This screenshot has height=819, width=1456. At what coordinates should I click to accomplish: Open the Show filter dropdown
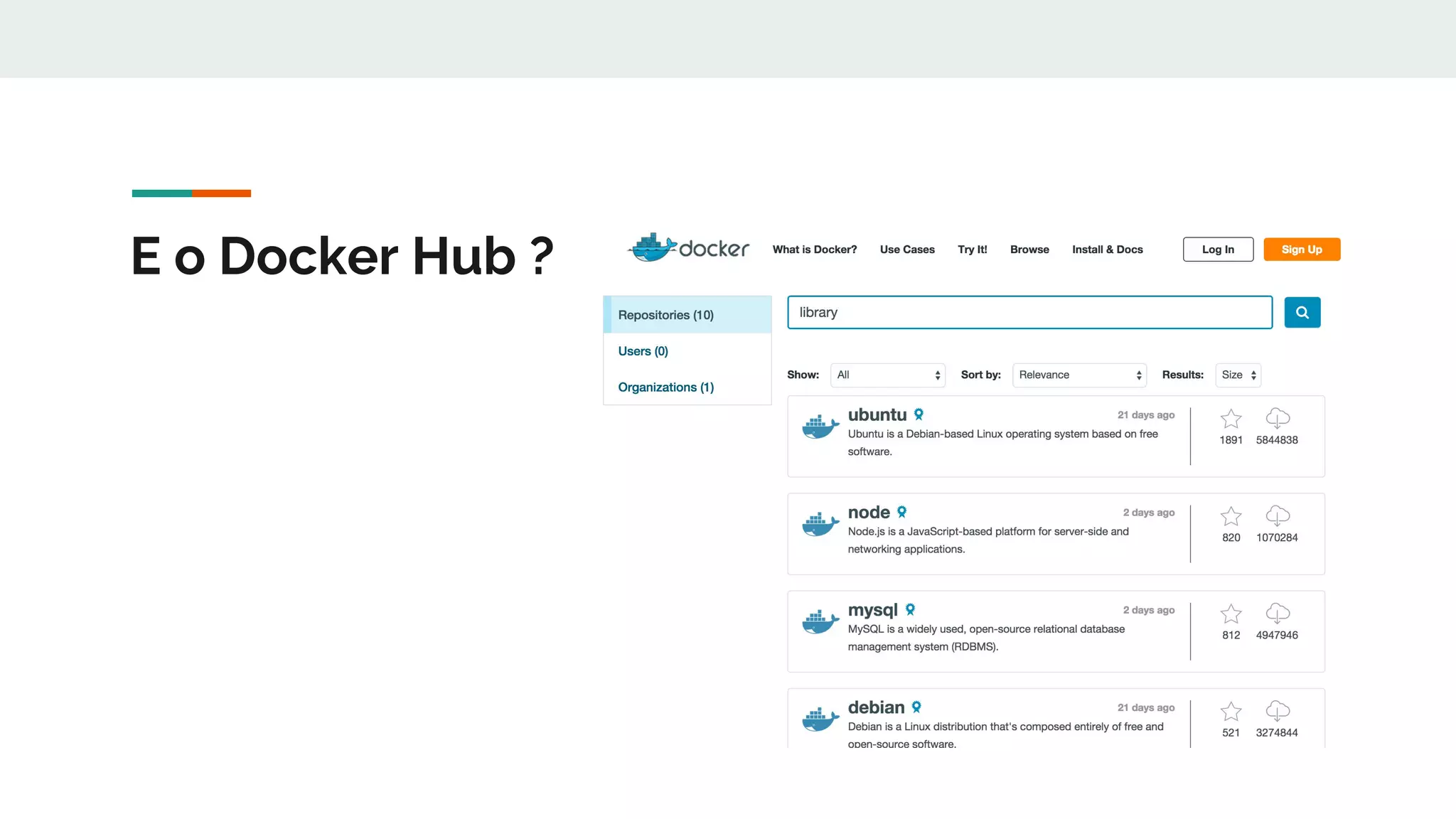point(888,375)
